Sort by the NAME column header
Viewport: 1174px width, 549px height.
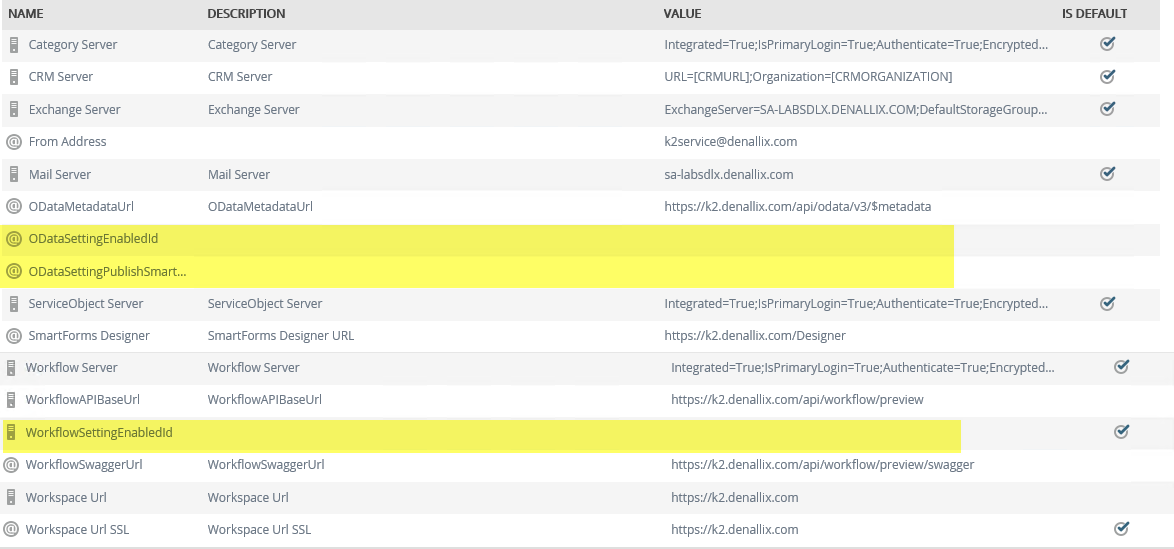(x=24, y=13)
